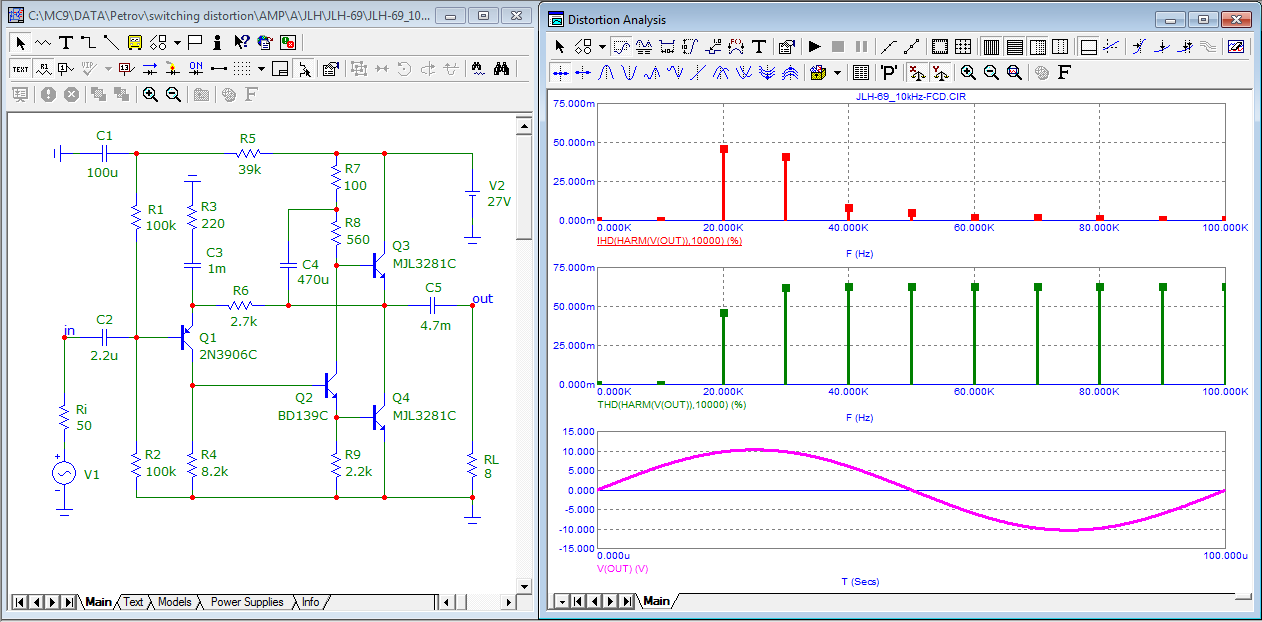Zoom in on the schematic
The width and height of the screenshot is (1262, 622).
pyautogui.click(x=150, y=94)
